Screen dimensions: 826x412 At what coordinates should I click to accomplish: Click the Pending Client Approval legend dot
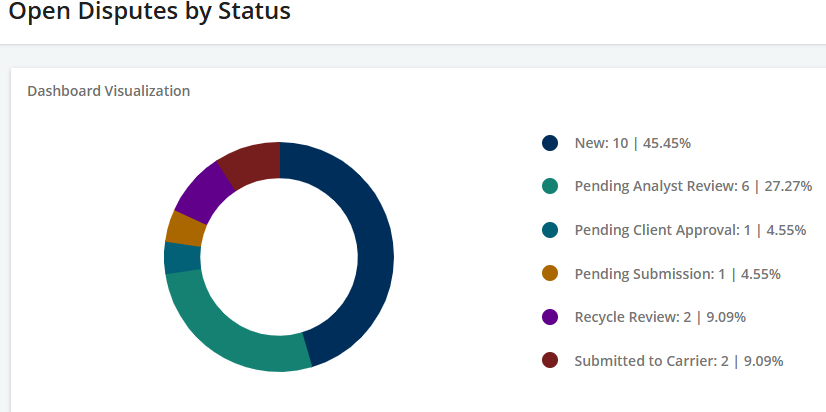point(549,230)
